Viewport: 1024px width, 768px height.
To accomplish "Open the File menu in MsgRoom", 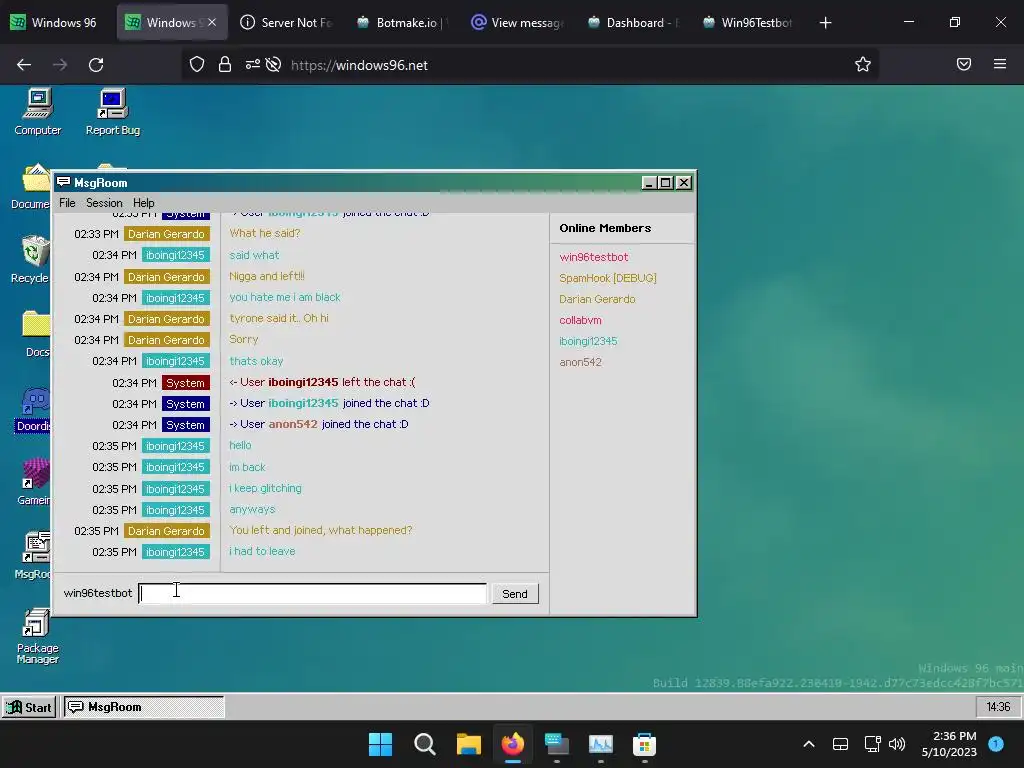I will click(x=67, y=203).
